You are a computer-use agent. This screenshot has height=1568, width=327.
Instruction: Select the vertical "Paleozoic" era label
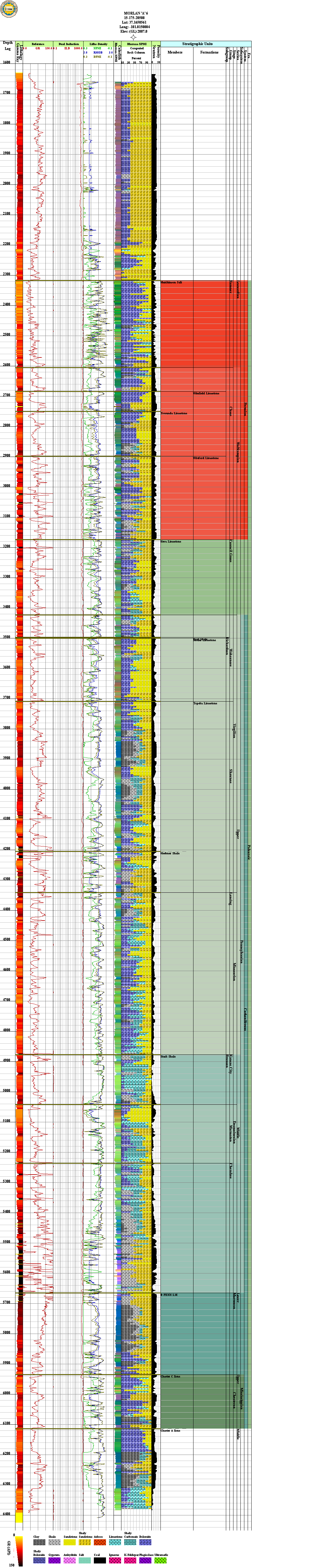[249, 852]
